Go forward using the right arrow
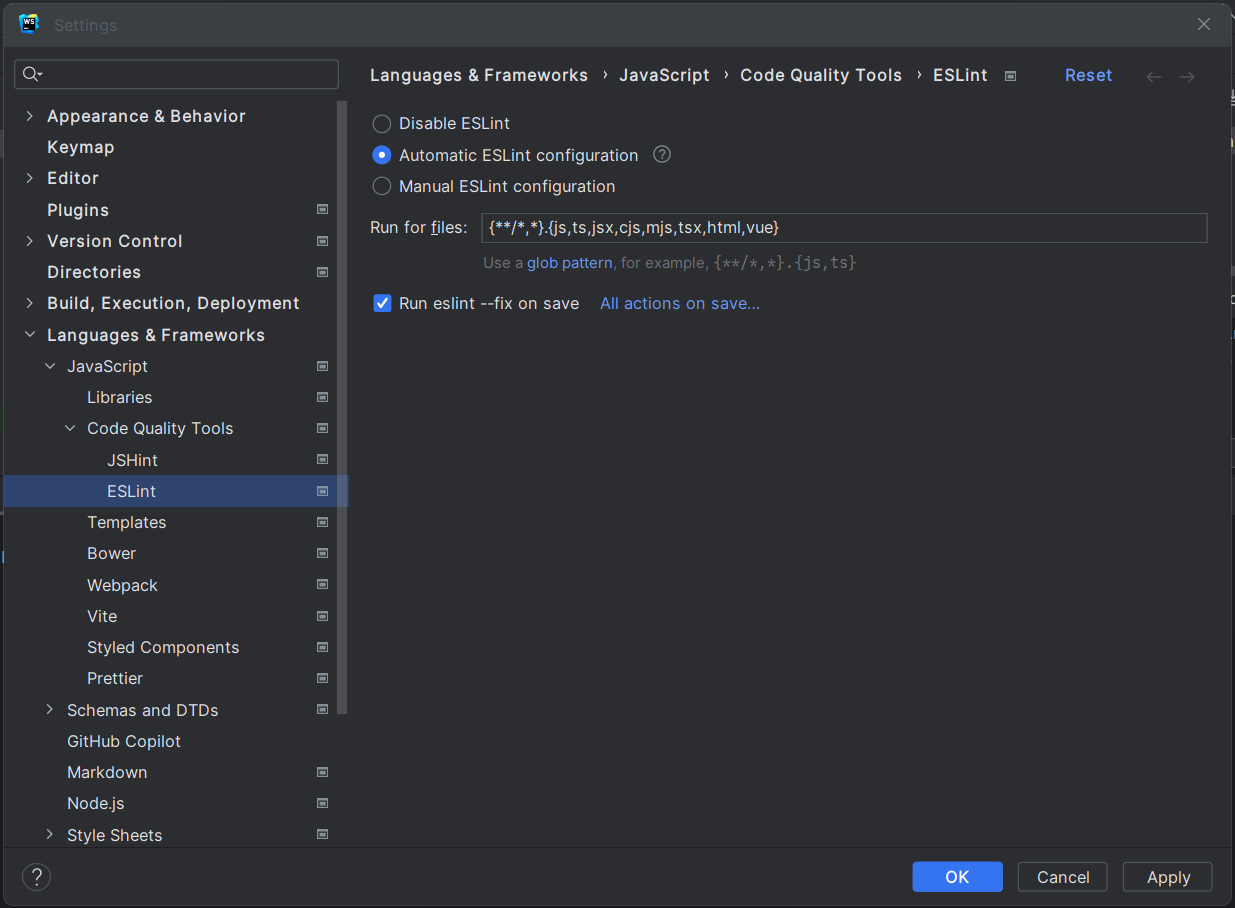This screenshot has height=908, width=1235. [1187, 76]
